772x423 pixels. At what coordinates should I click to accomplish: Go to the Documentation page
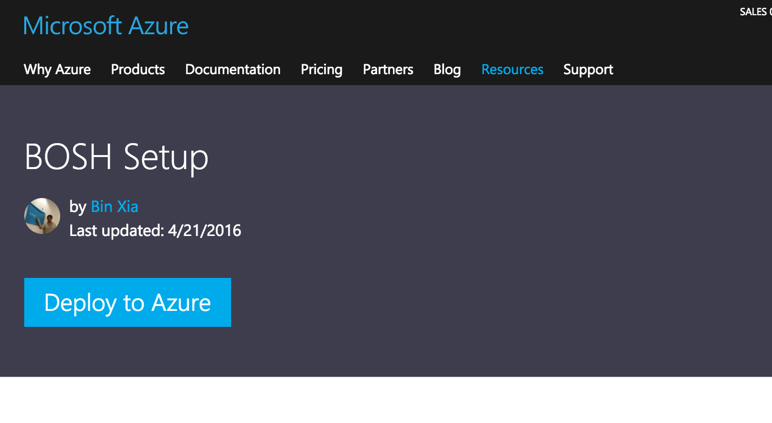[x=233, y=69]
